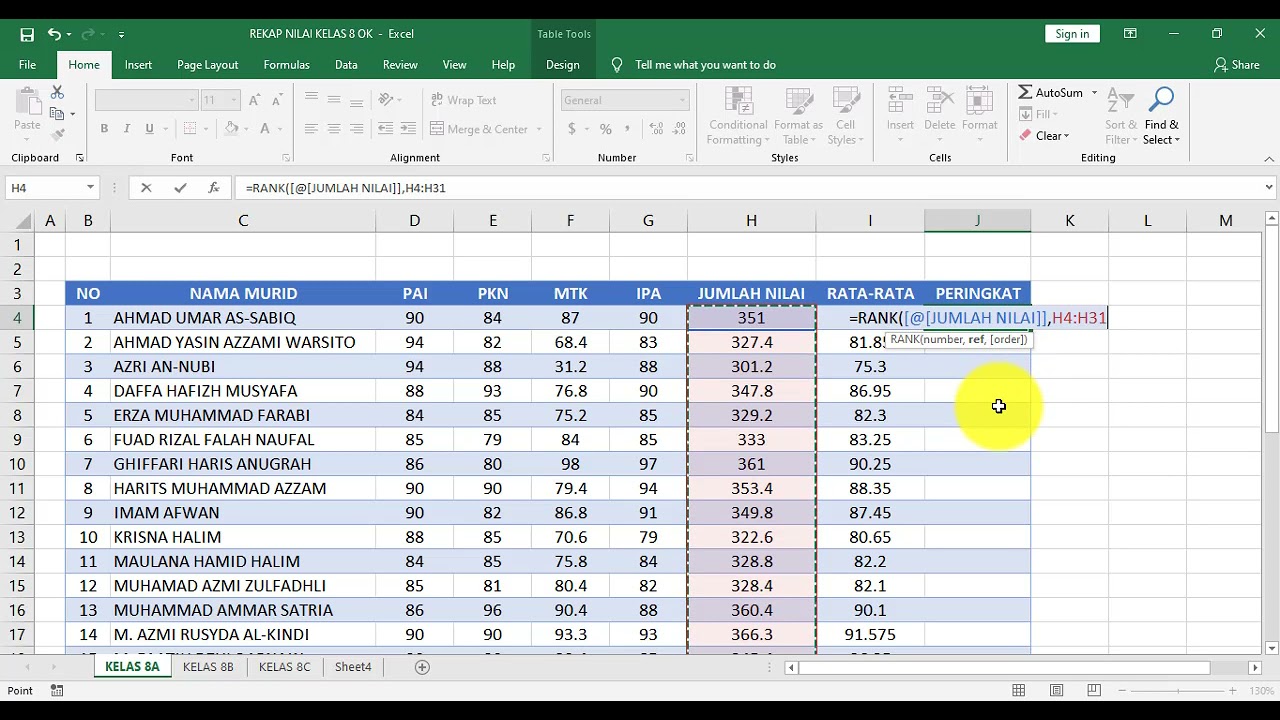Expand the Name Box dropdown
1280x720 pixels.
[90, 187]
